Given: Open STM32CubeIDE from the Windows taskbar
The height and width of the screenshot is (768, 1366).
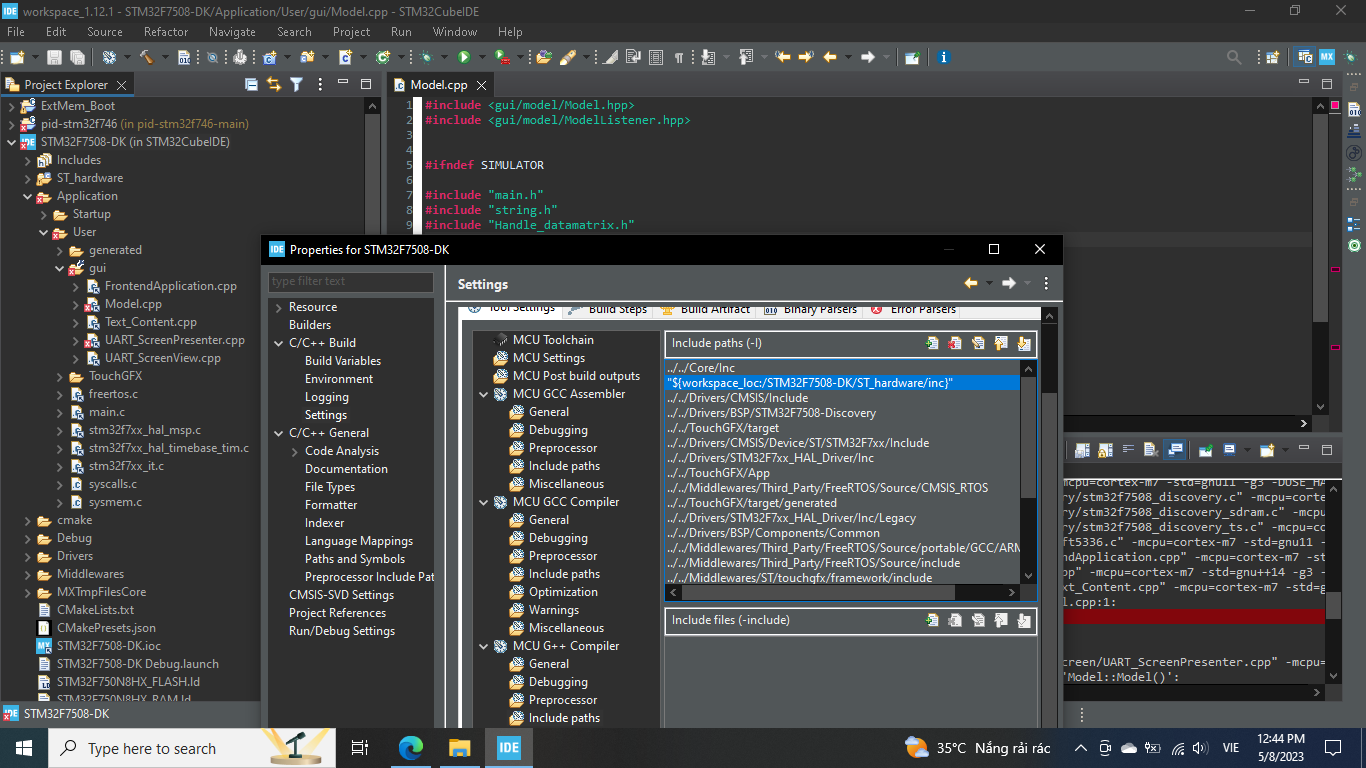Looking at the screenshot, I should point(508,748).
